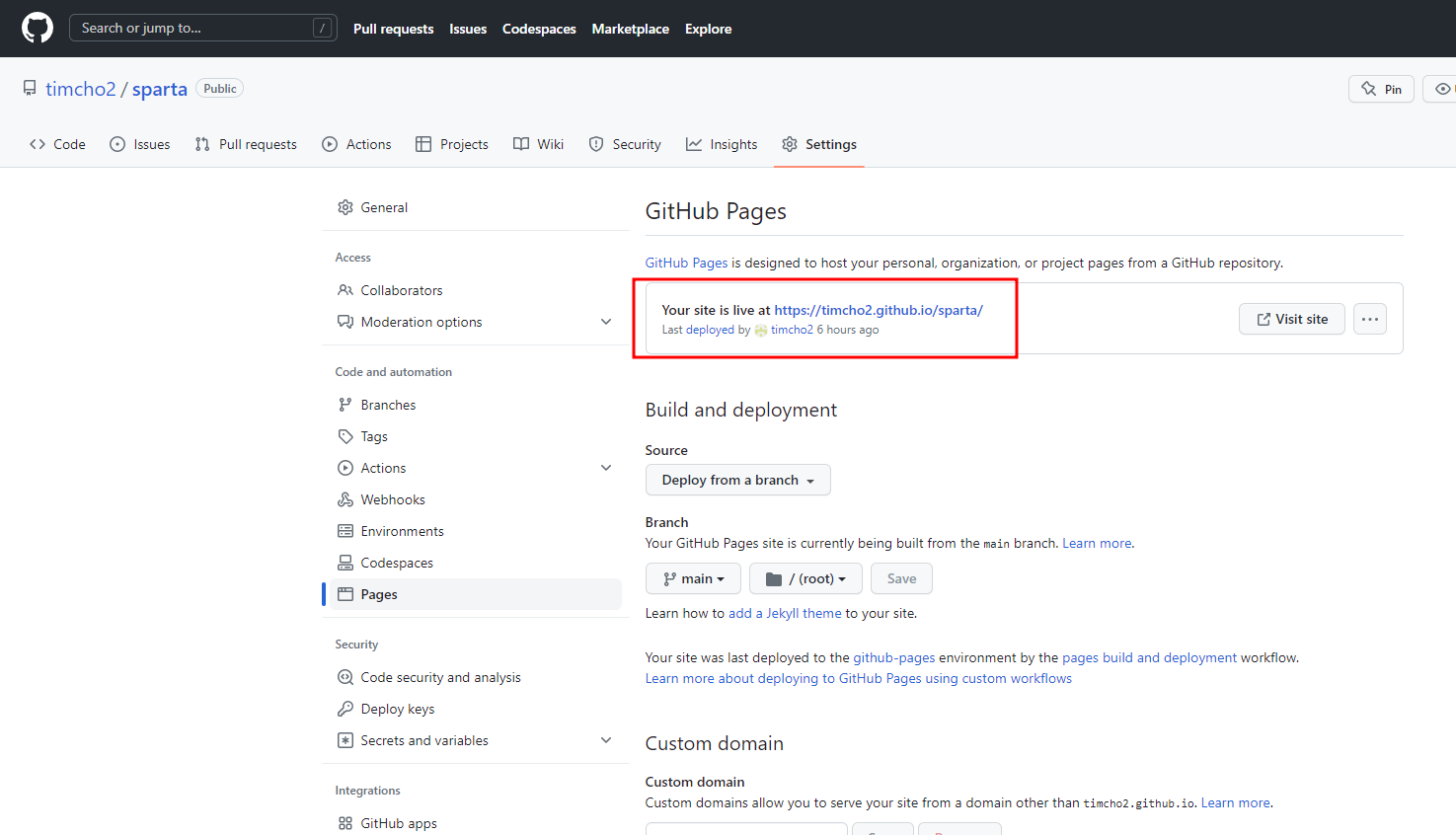Open the live site URL link
1456x835 pixels.
pyautogui.click(x=879, y=310)
